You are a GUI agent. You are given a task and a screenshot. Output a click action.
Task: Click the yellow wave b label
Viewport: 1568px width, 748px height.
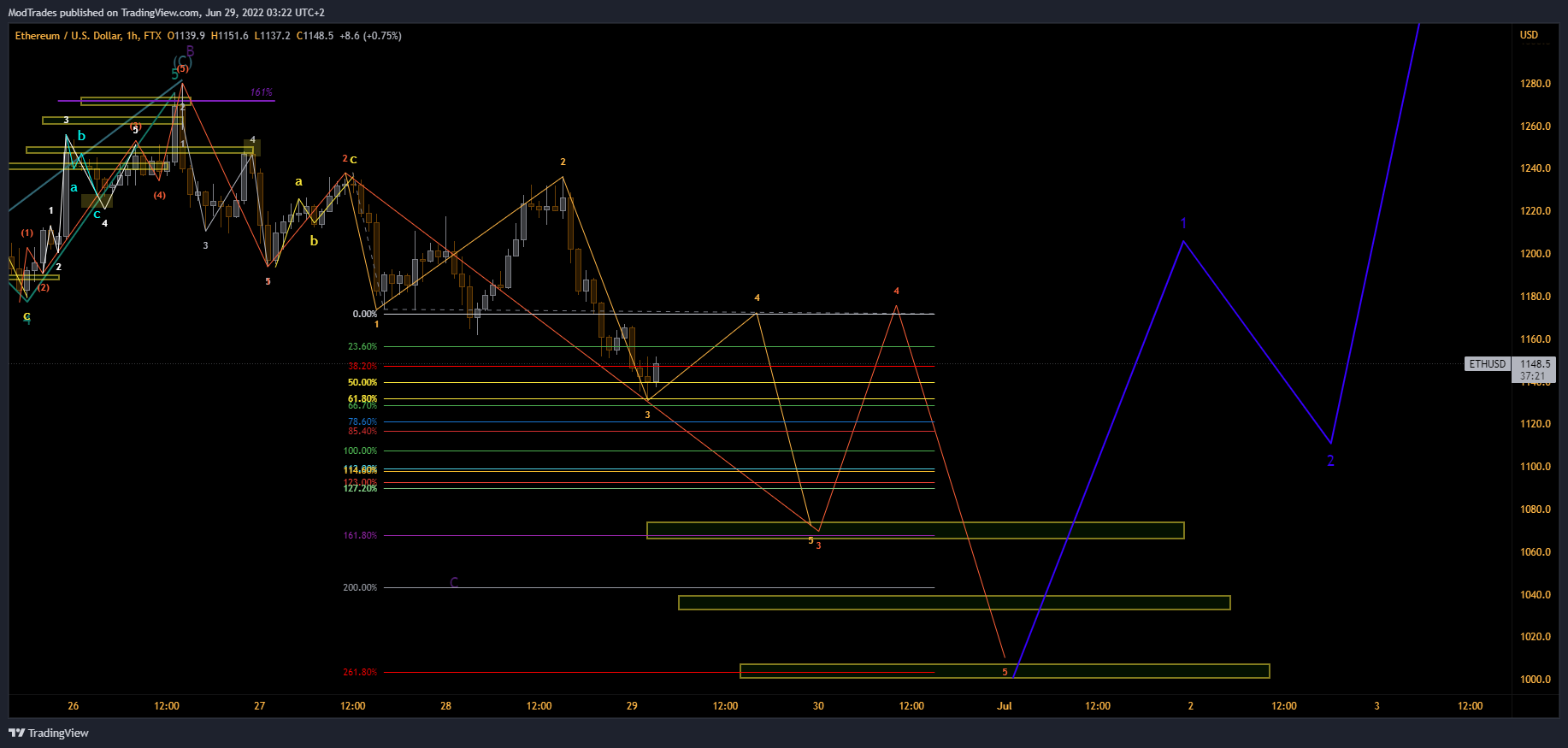[x=314, y=241]
